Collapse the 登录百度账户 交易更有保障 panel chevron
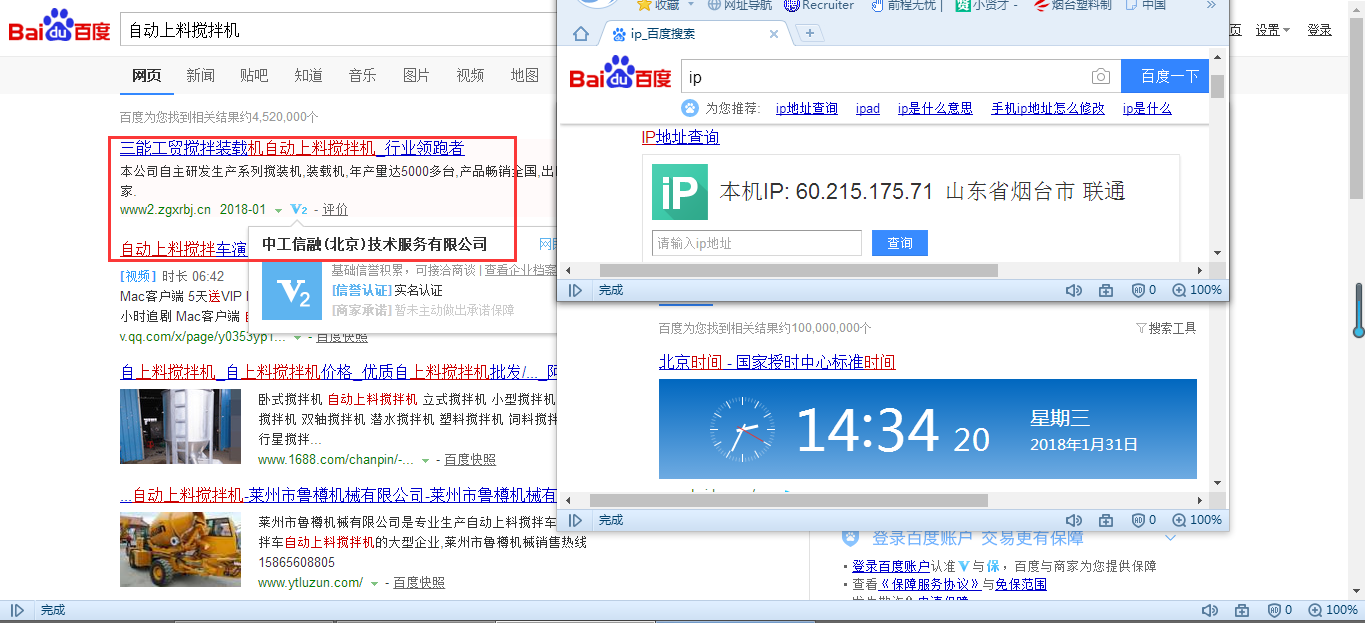This screenshot has height=623, width=1365. coord(1172,538)
